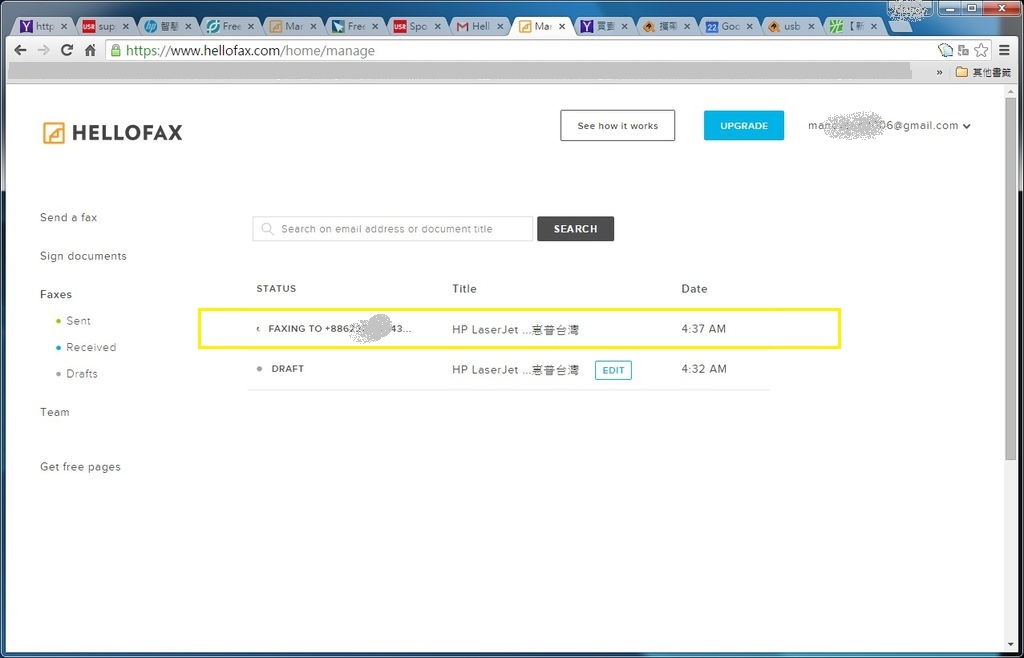
Task: Click the dark SEARCH button
Action: click(x=575, y=228)
